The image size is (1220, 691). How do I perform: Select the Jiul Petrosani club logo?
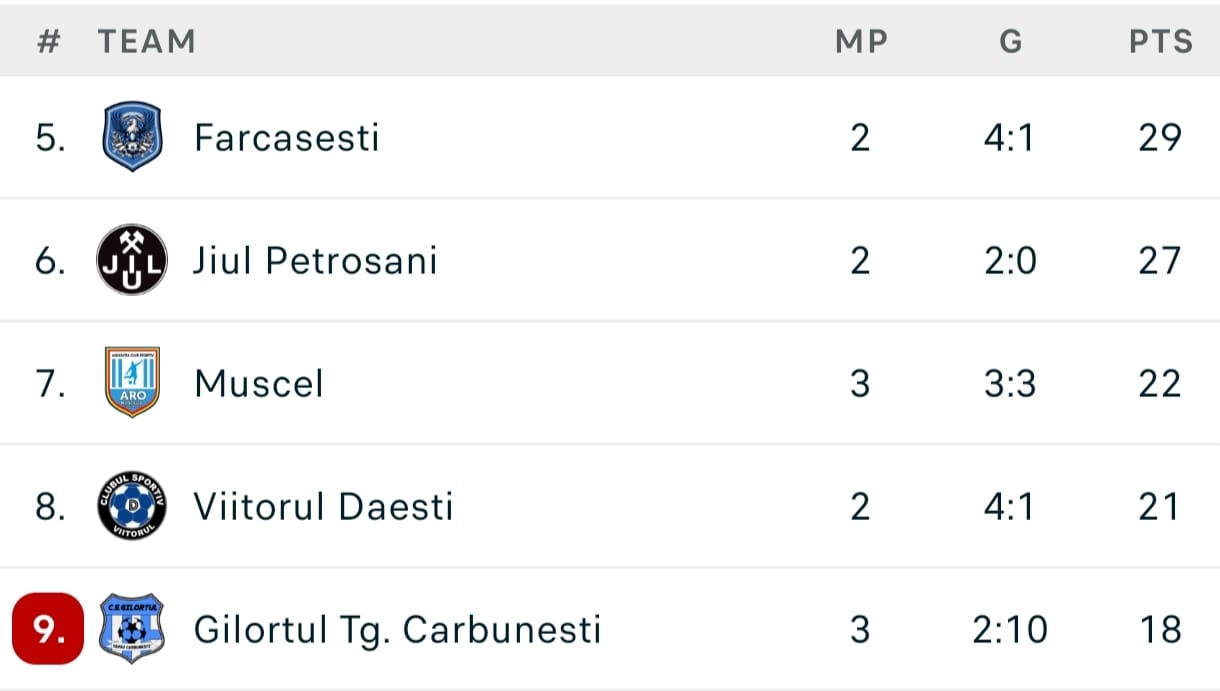(x=132, y=260)
